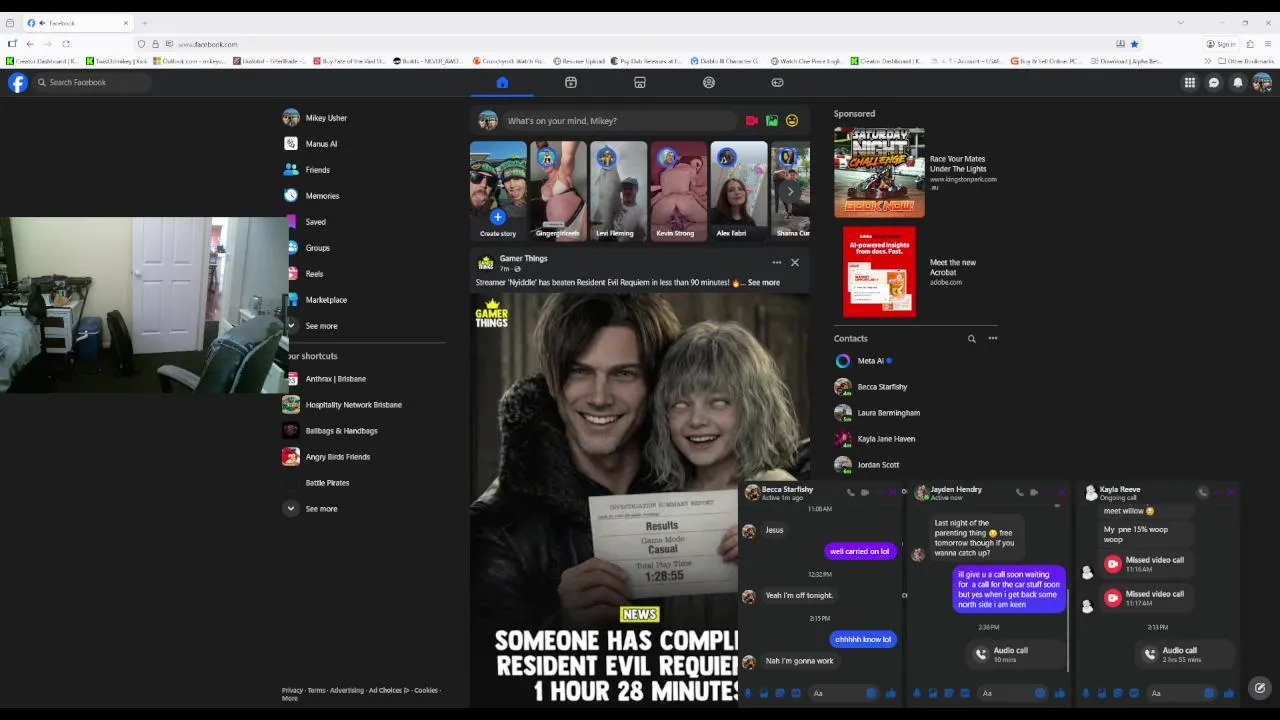Open Alex Fabri's story

[x=738, y=191]
